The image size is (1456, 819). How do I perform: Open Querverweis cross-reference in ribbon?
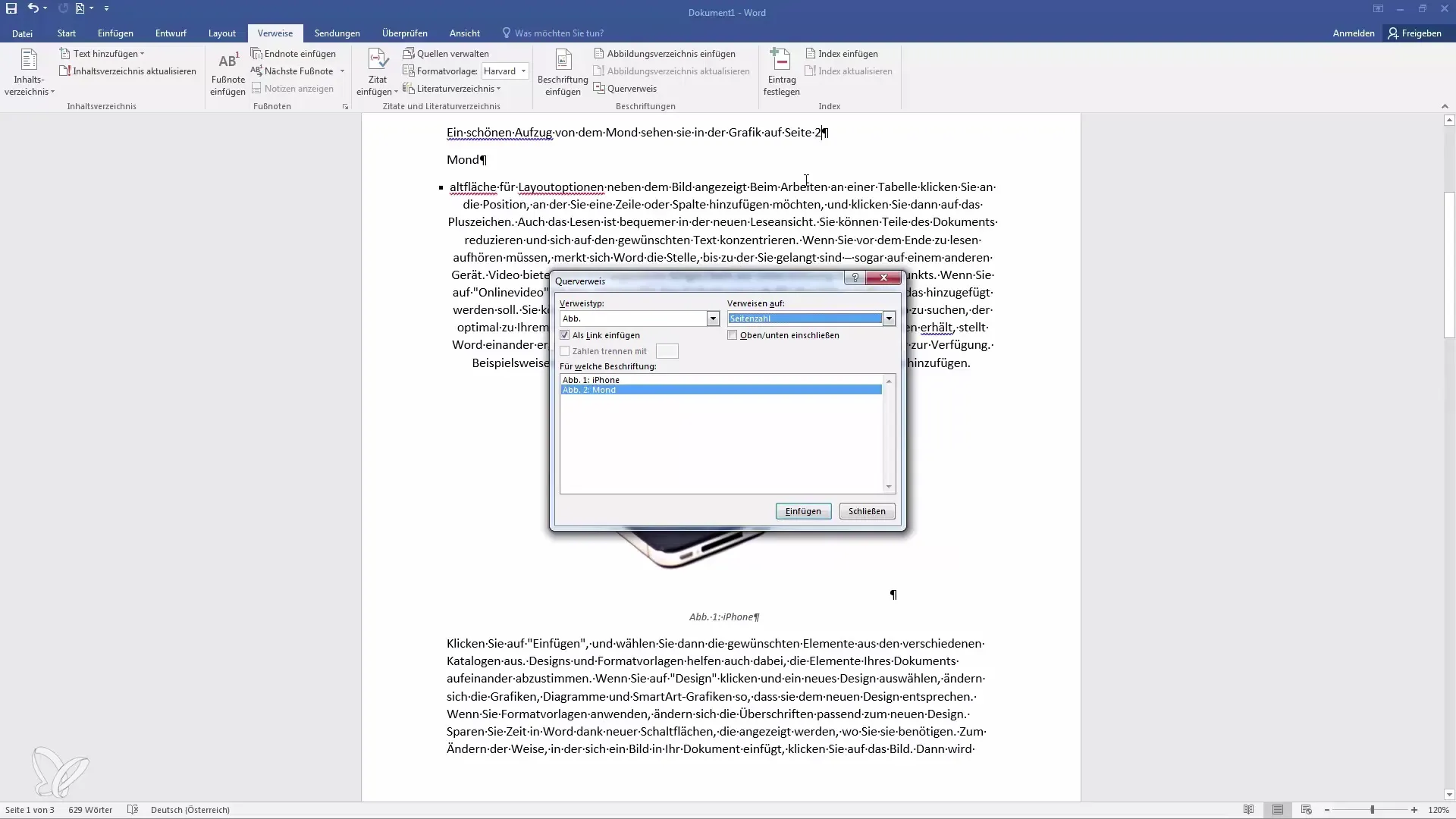(x=625, y=89)
